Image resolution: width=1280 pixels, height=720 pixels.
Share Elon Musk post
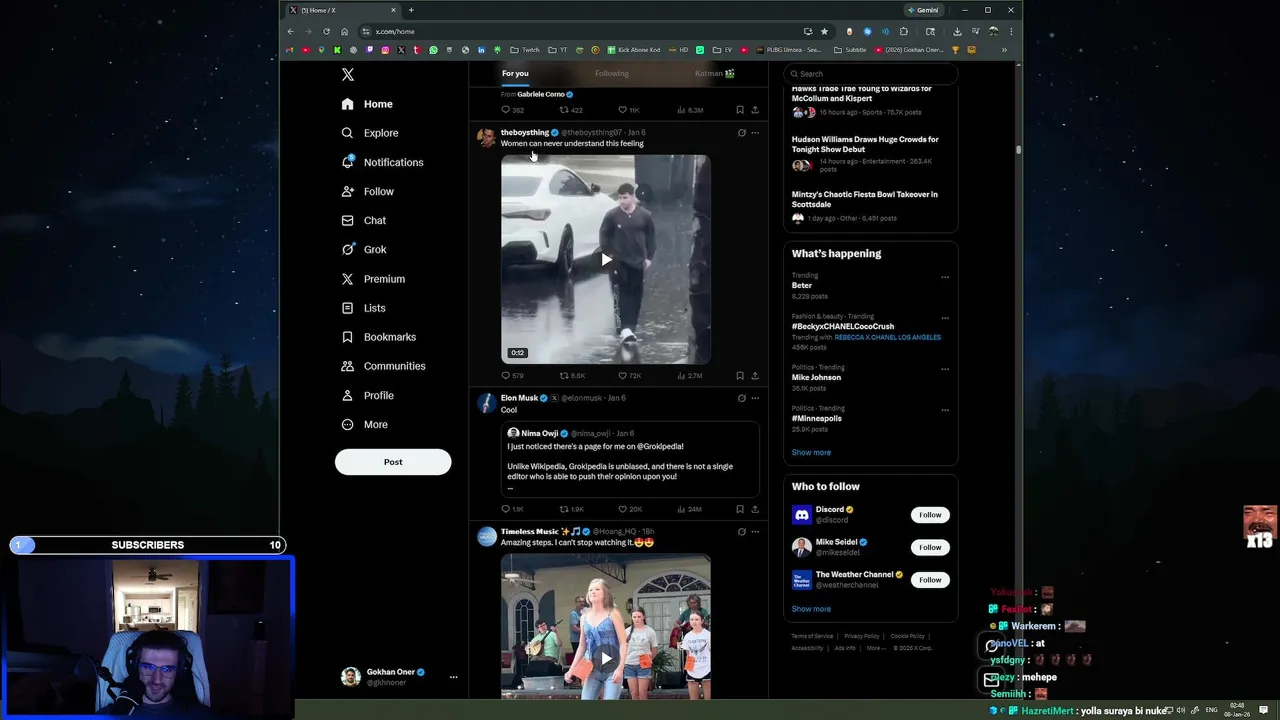coord(755,509)
